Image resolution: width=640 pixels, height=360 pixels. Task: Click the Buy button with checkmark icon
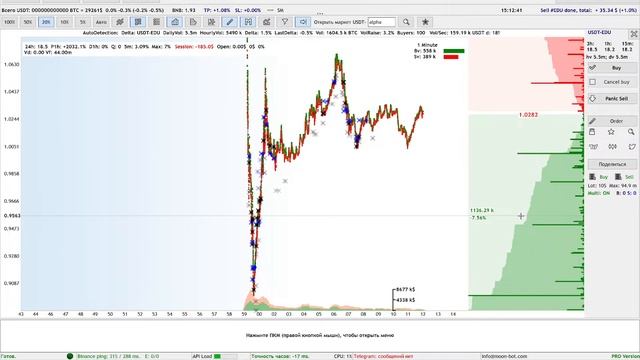(612, 68)
